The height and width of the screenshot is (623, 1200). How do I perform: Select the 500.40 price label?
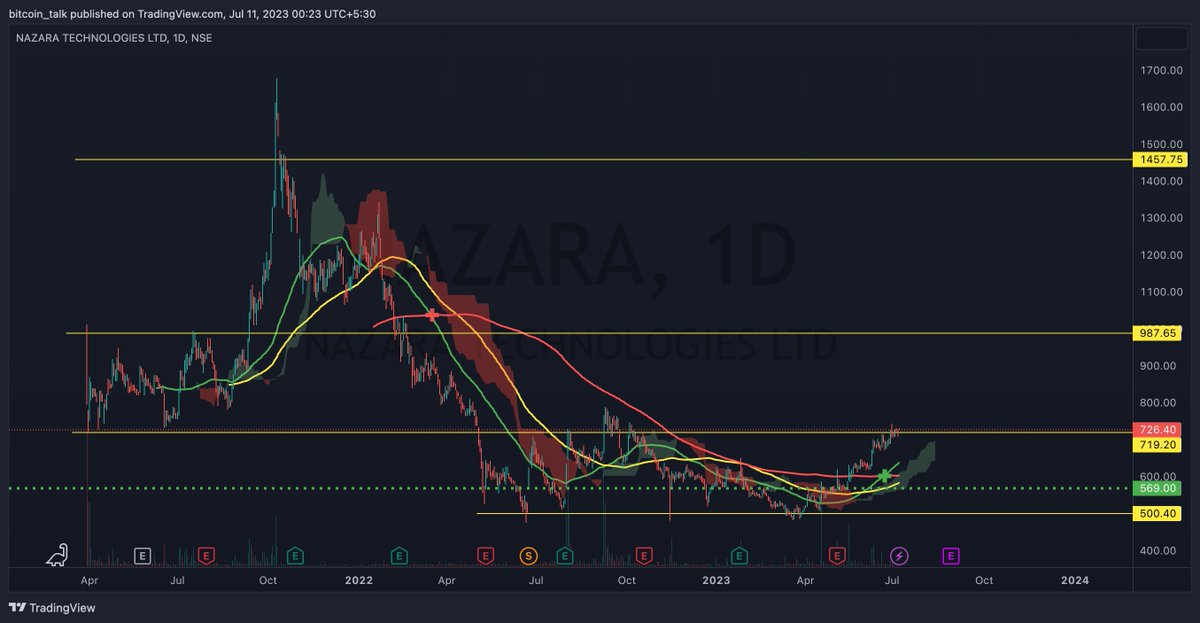[x=1157, y=513]
